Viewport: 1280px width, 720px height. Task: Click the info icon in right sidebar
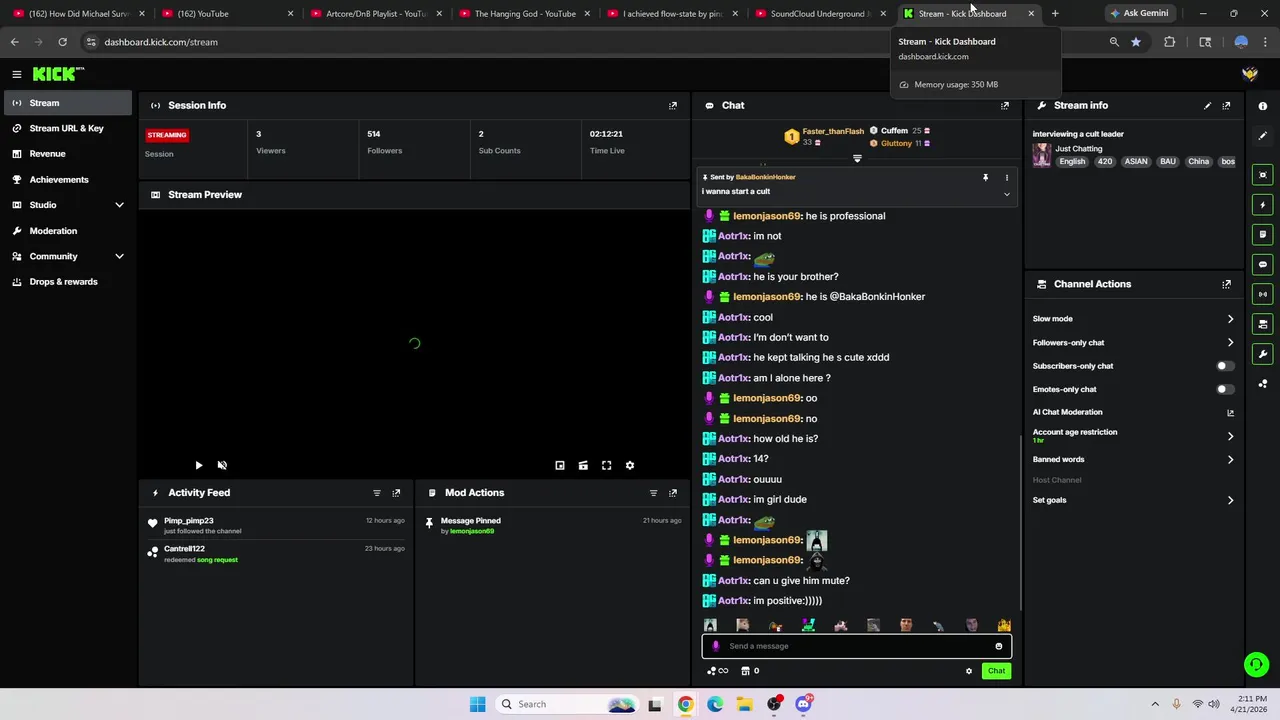pos(1263,106)
